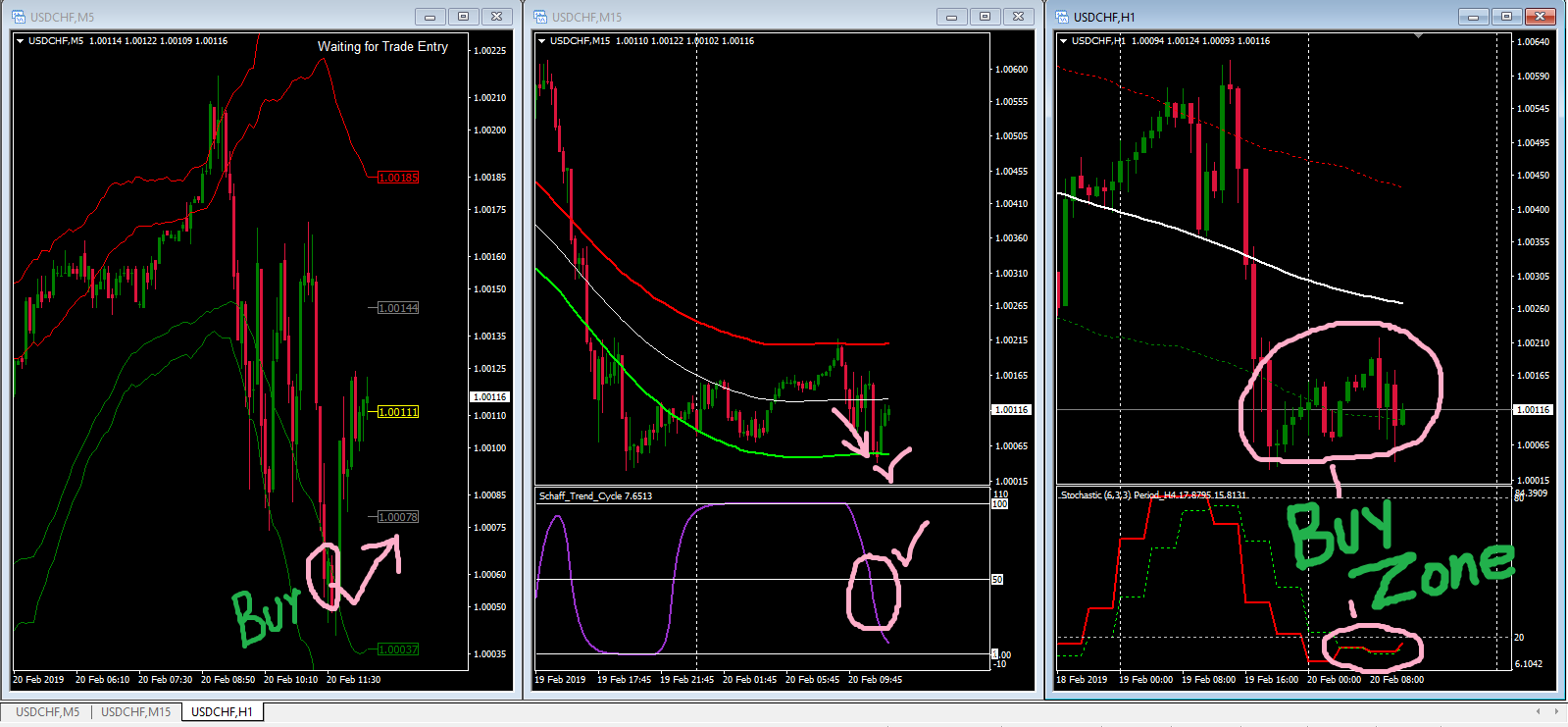Screen dimensions: 1568x727
Task: Click the level 20 label in the Stochastic pane
Action: point(1519,637)
